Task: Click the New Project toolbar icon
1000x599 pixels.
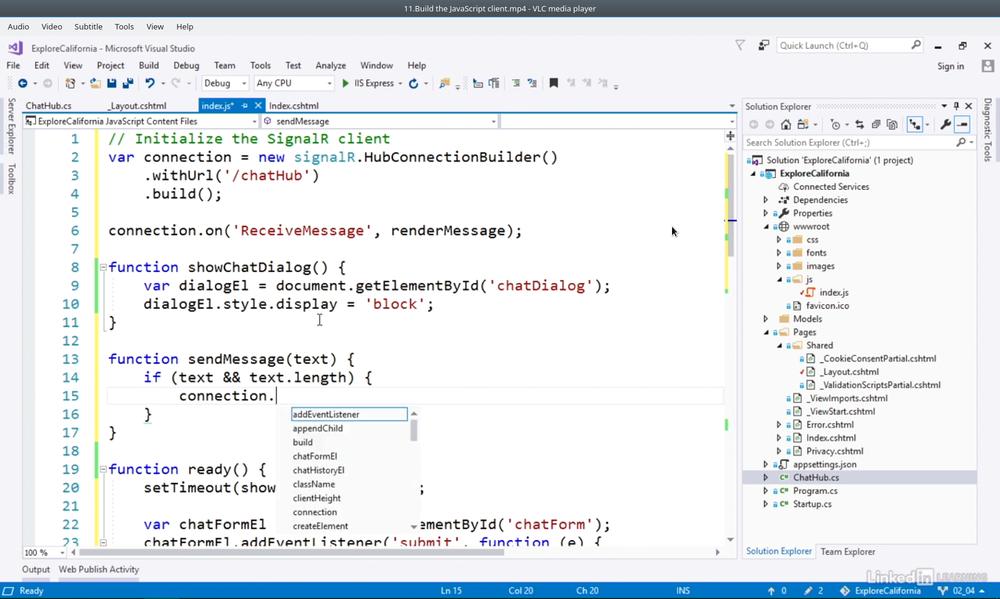Action: pyautogui.click(x=70, y=84)
